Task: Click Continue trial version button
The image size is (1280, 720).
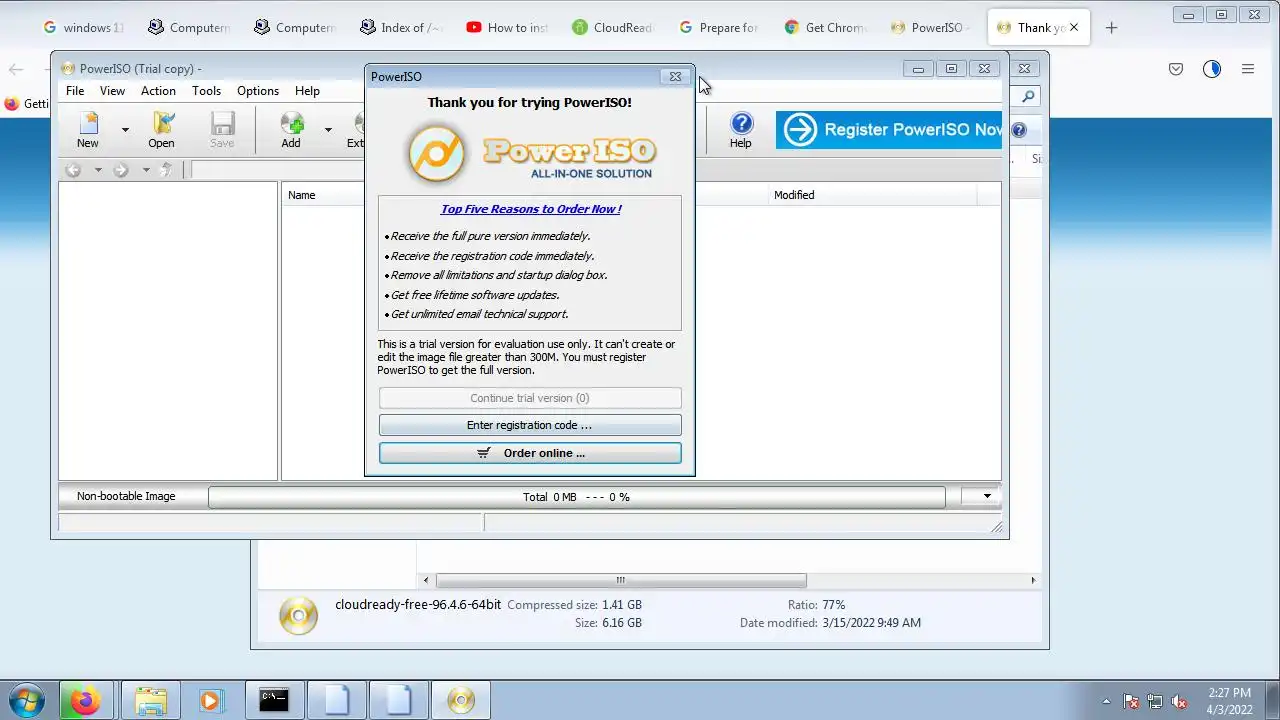Action: pyautogui.click(x=530, y=398)
